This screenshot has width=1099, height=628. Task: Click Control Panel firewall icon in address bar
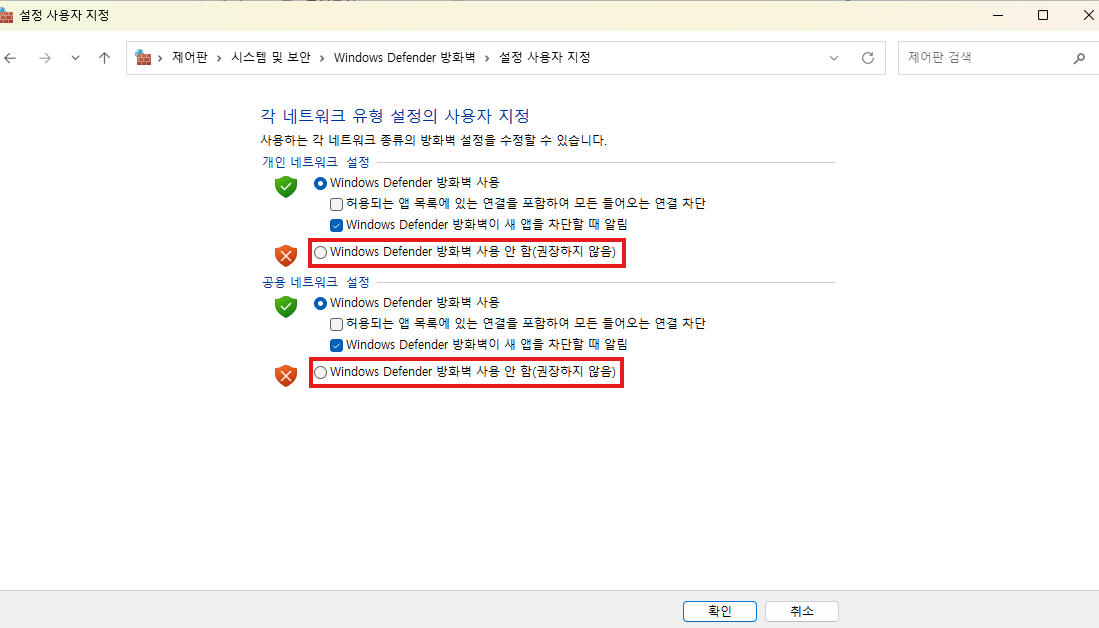(x=143, y=57)
